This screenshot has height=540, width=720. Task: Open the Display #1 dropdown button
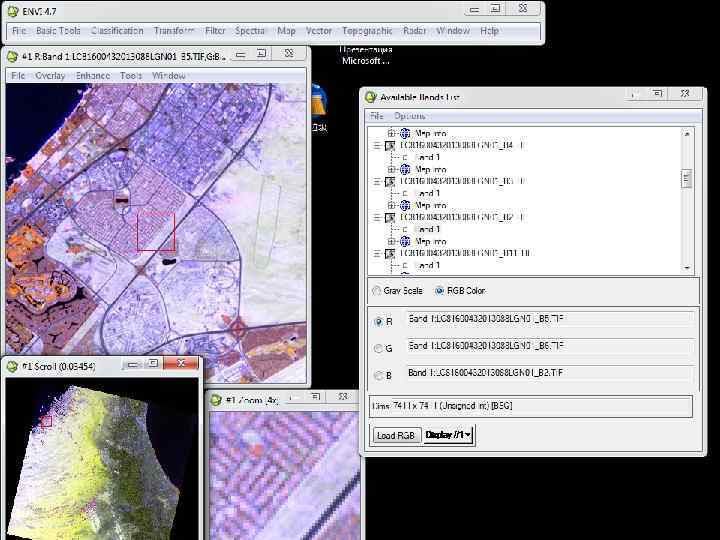tap(449, 435)
